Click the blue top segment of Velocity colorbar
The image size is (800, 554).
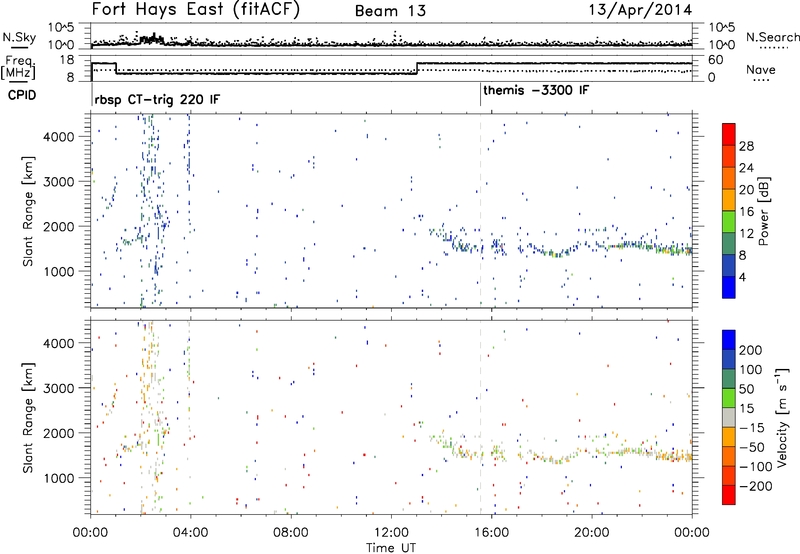coord(729,340)
